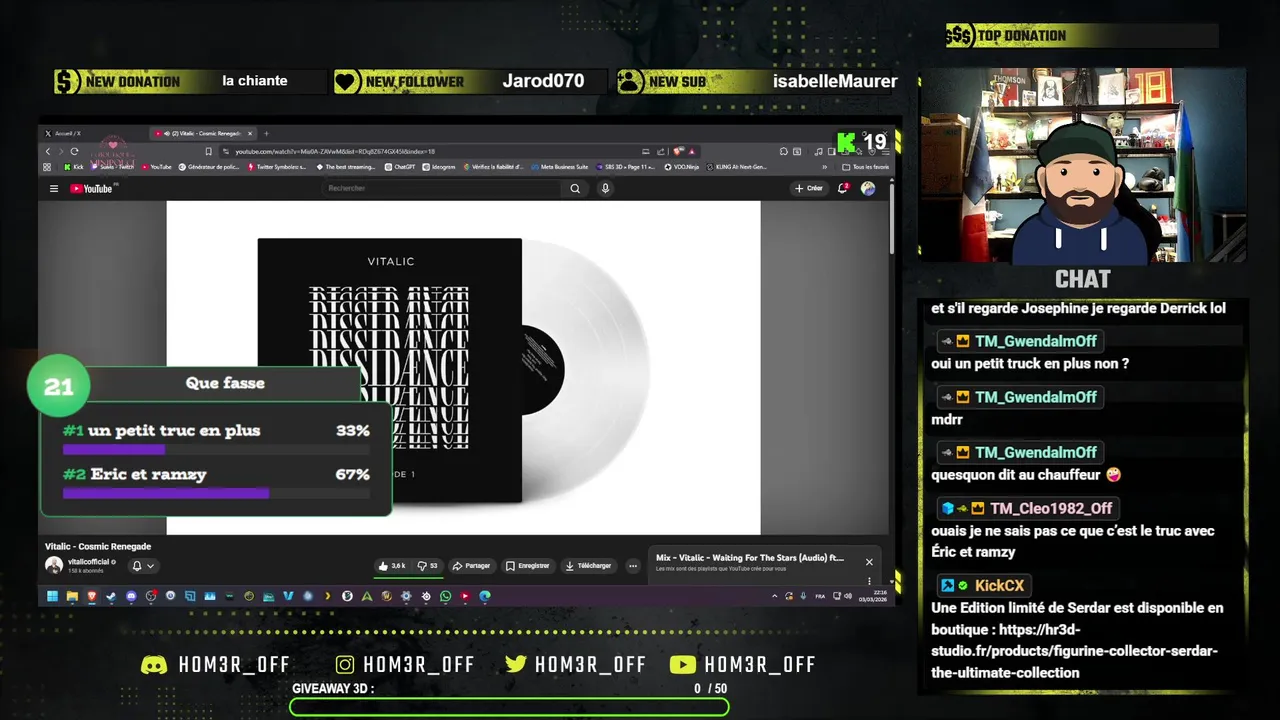
Task: Dislike the video with thumbs down
Action: pyautogui.click(x=427, y=566)
